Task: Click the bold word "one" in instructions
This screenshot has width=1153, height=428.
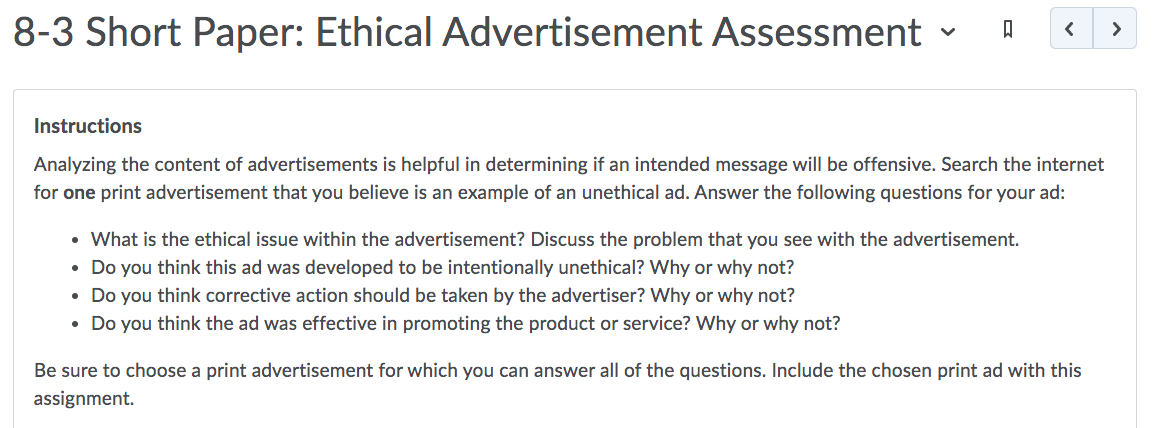Action: tap(79, 193)
